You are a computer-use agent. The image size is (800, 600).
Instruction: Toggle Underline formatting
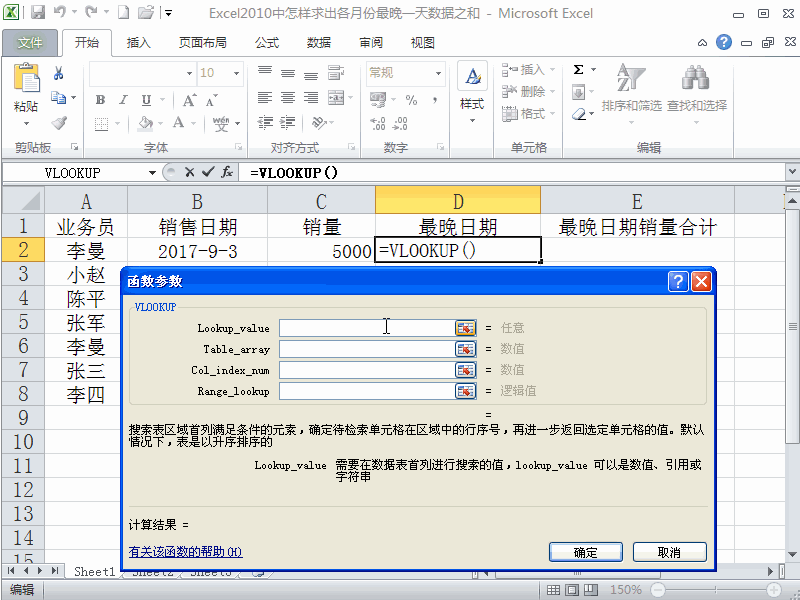tap(146, 100)
